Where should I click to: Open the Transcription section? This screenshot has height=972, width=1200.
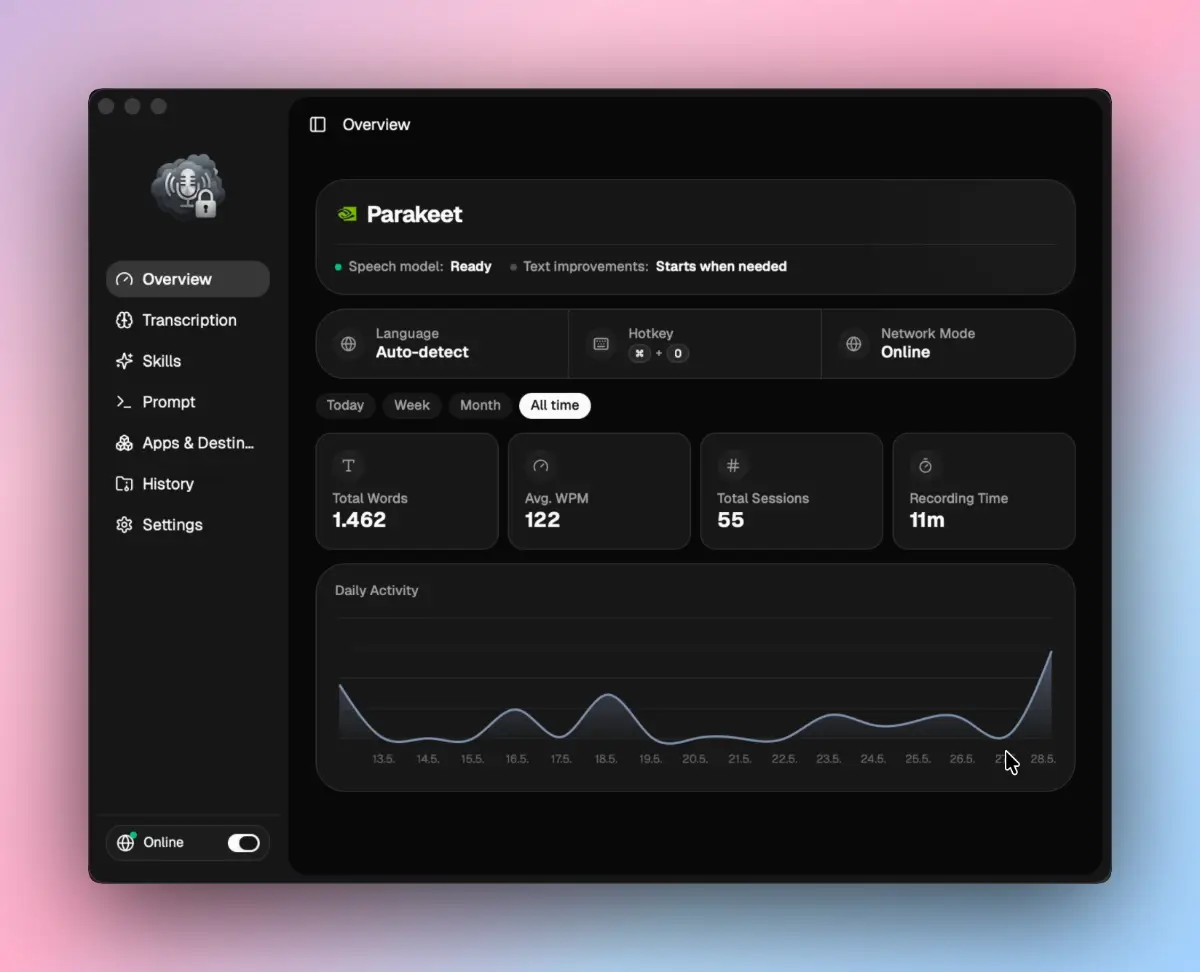pyautogui.click(x=188, y=320)
